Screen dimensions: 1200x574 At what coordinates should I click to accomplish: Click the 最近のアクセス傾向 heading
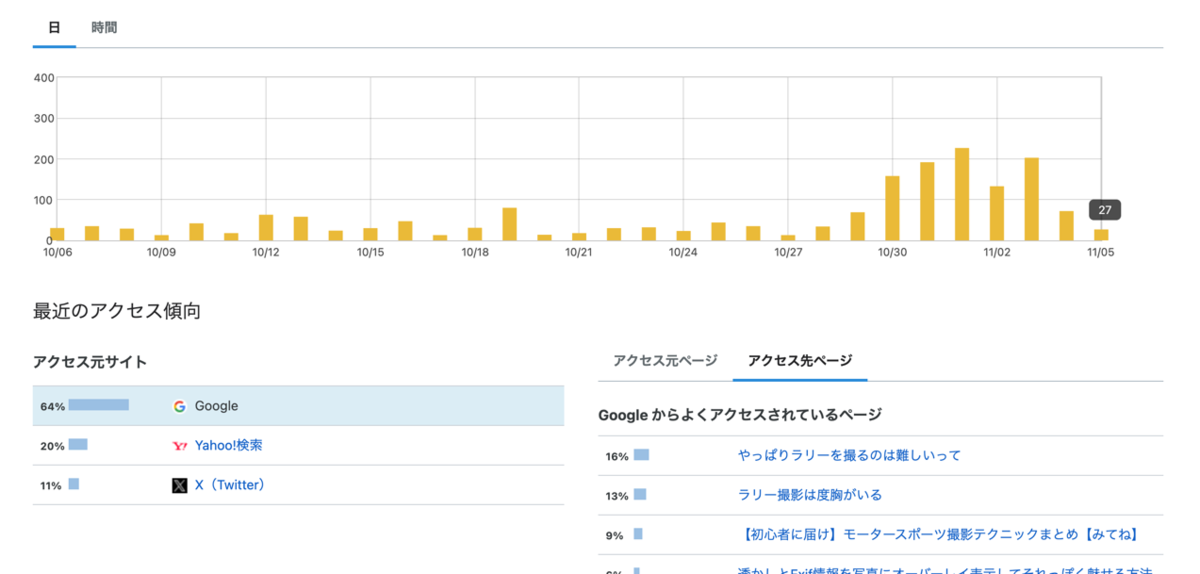point(117,311)
